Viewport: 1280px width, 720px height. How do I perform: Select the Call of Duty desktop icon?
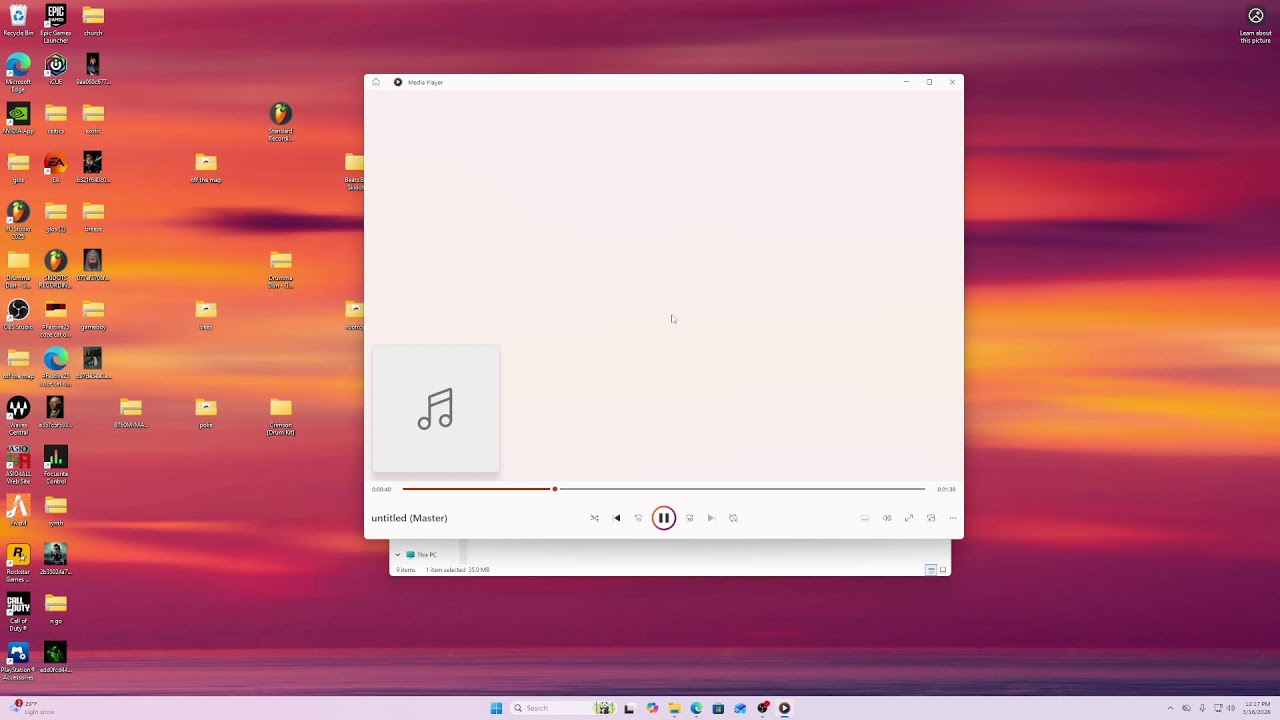pyautogui.click(x=18, y=611)
